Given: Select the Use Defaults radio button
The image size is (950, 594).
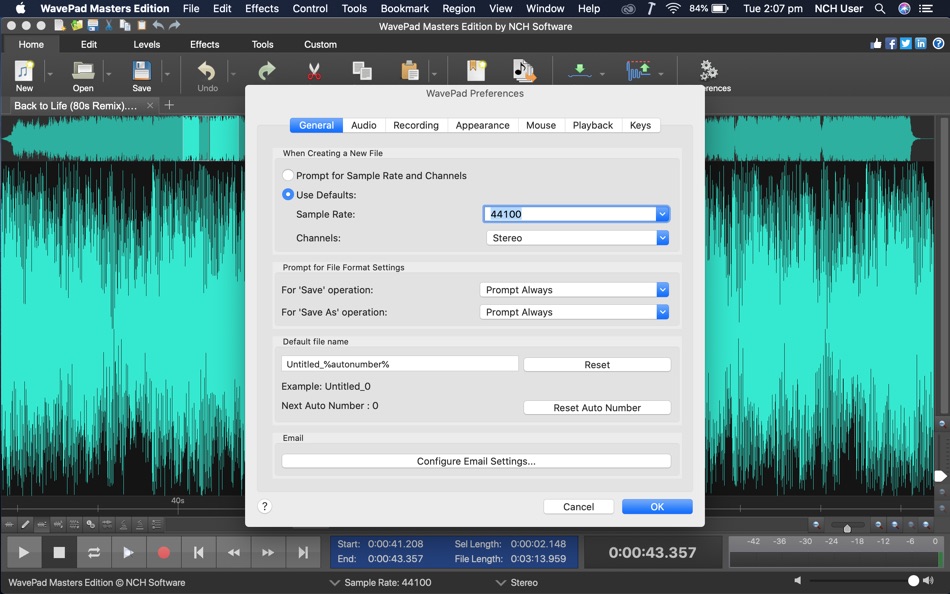Looking at the screenshot, I should (x=288, y=195).
